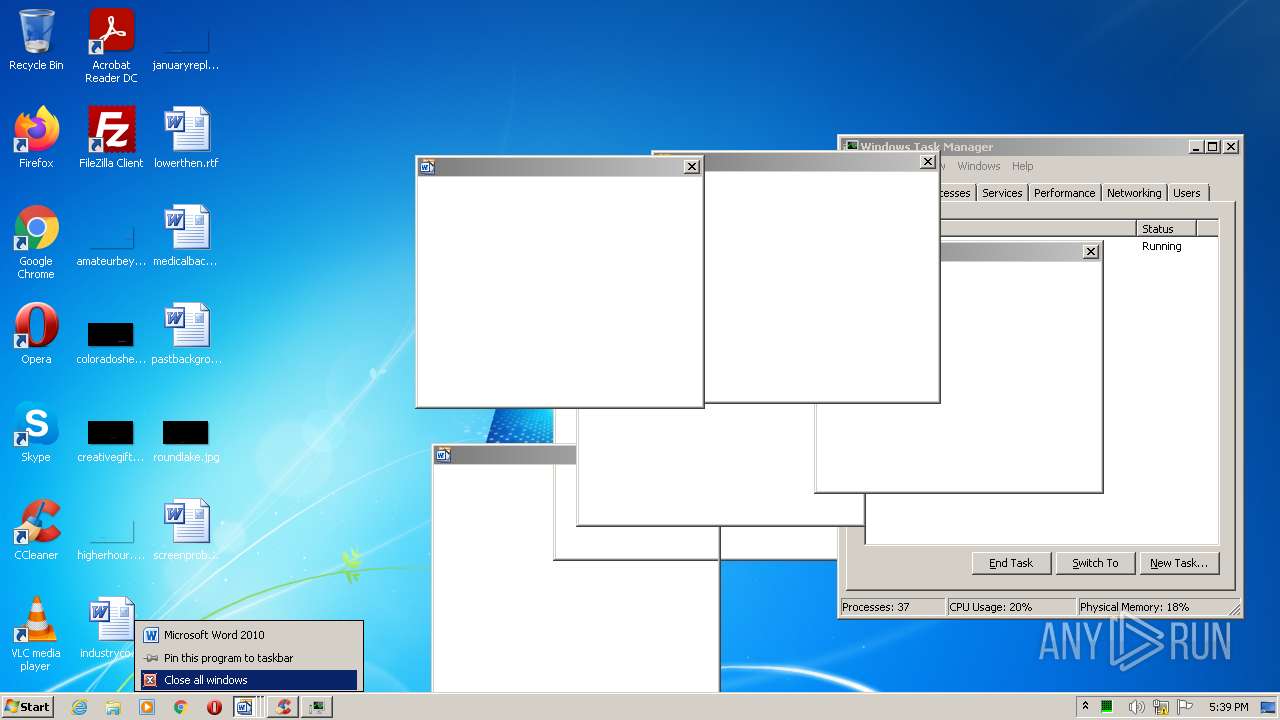Click the green Task Manager tray icon
1280x720 pixels.
tap(1107, 707)
